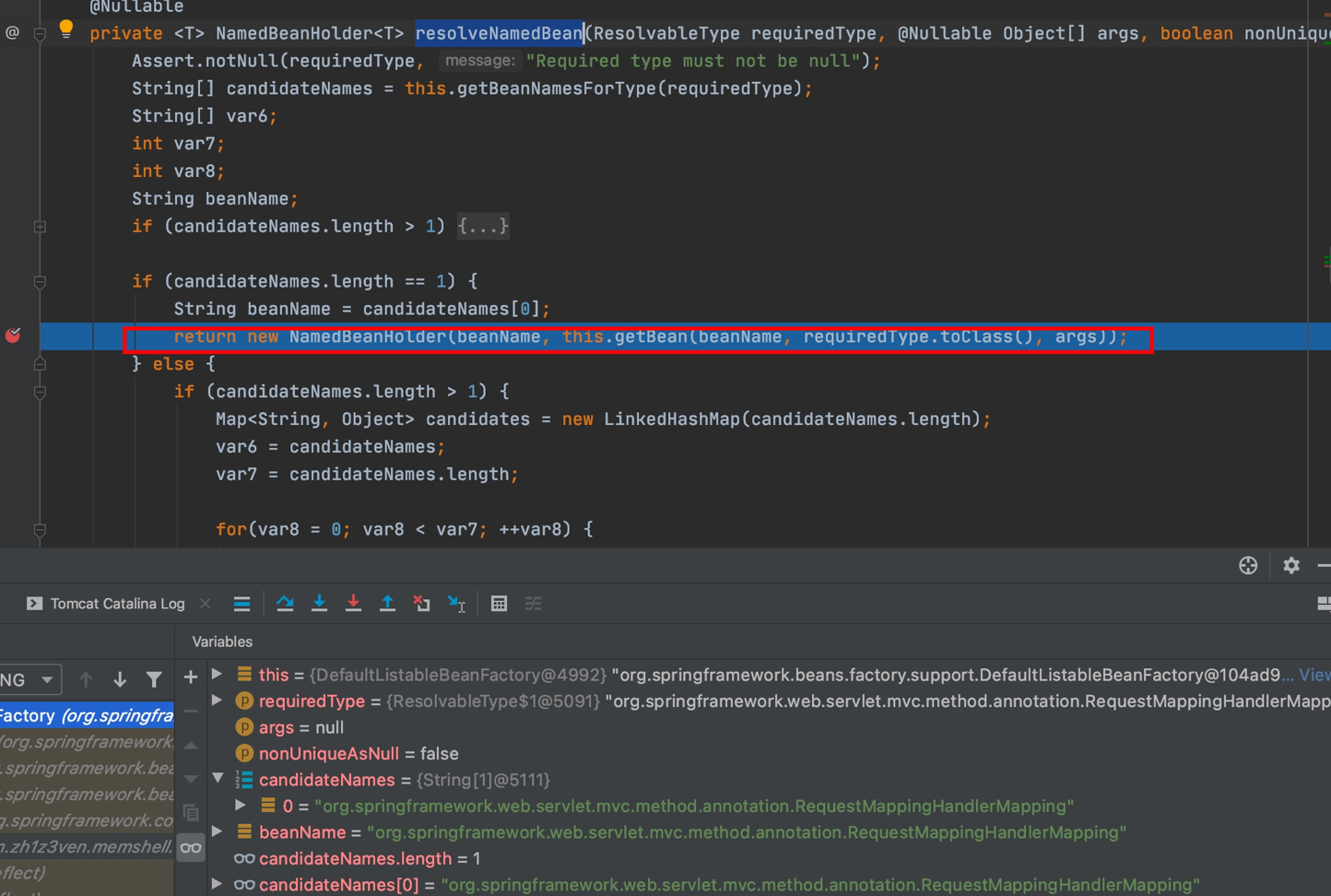This screenshot has width=1331, height=896.
Task: Click the Move Watch Down triangle icon
Action: point(191,779)
